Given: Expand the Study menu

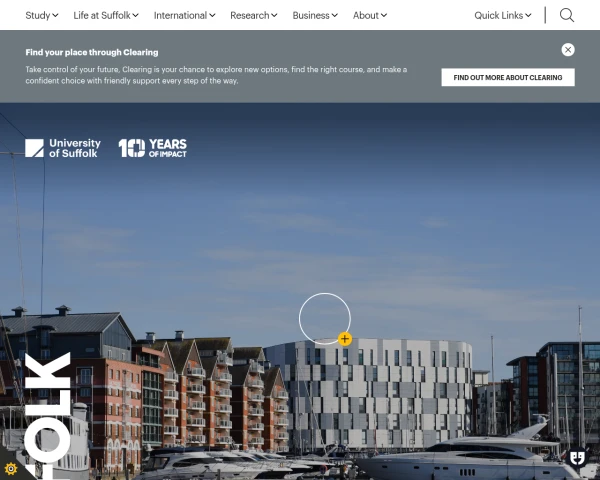Looking at the screenshot, I should point(42,15).
